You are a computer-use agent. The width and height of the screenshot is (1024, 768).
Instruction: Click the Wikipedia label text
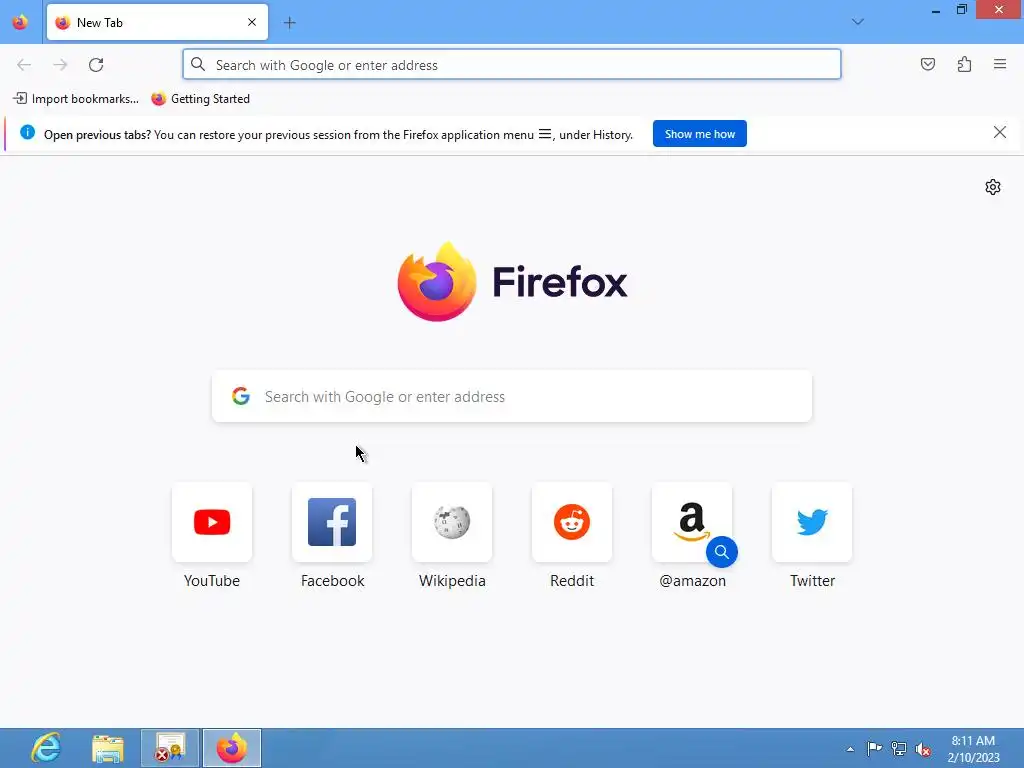coord(452,581)
